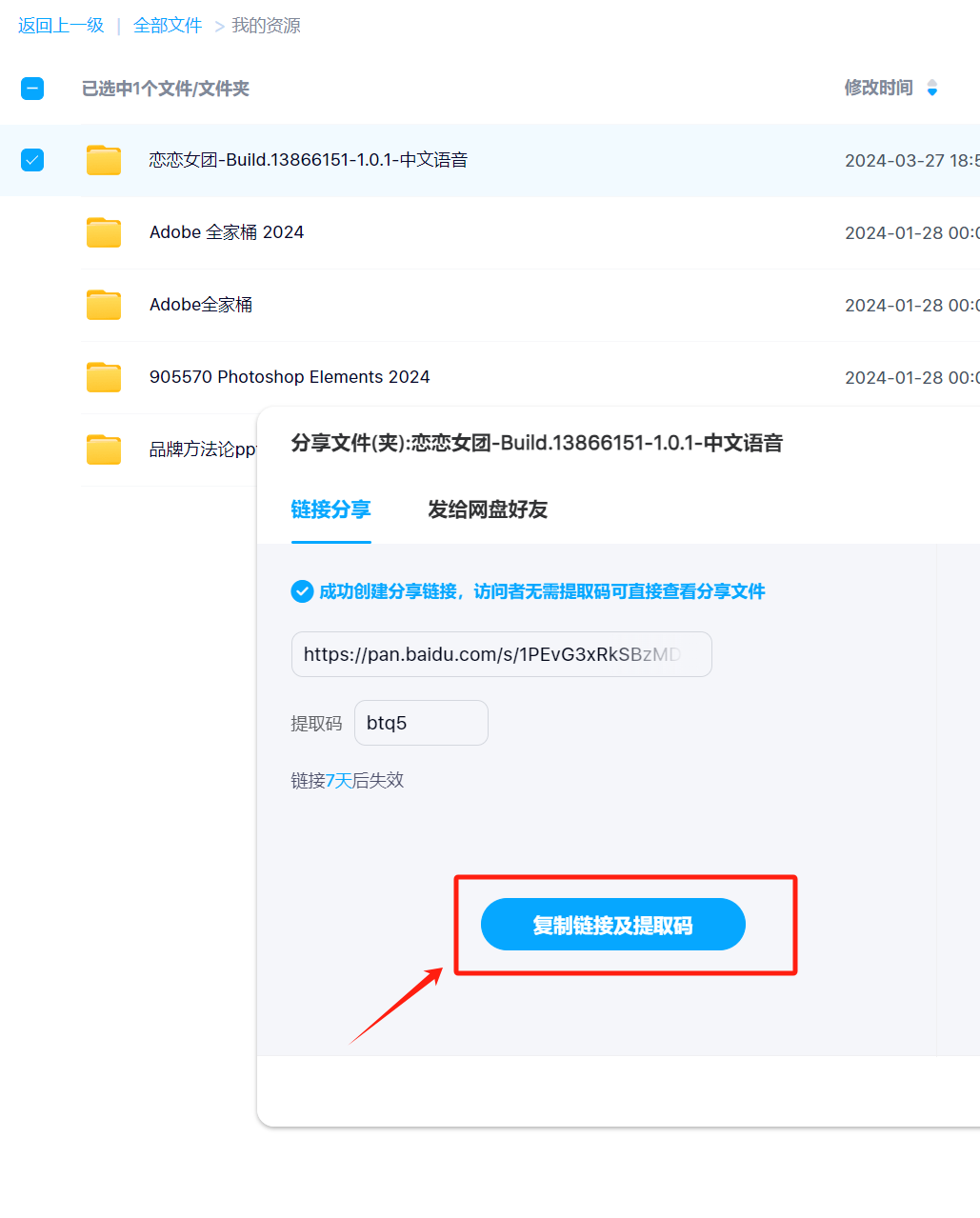Screen dimensions: 980x1218
Task: Click the 修改时间 column header
Action: tap(878, 88)
